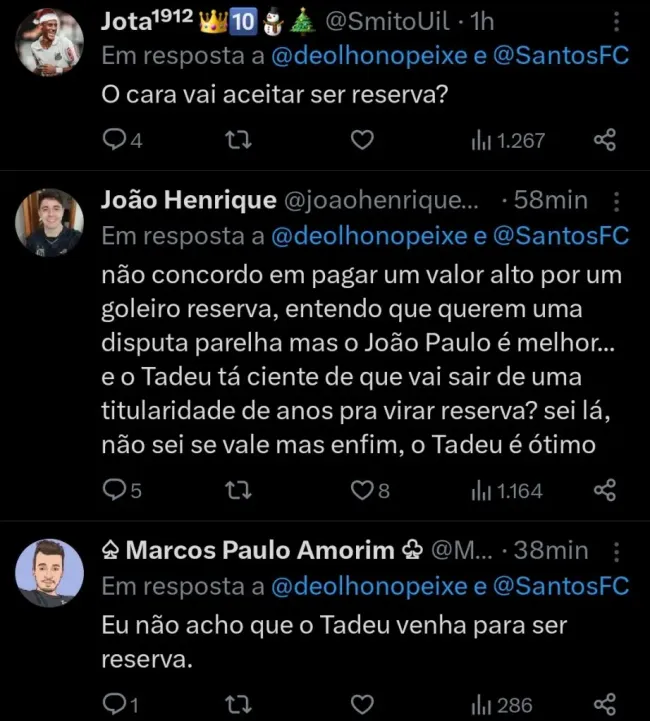Like Marcos Paulo Amorim's tweet
The width and height of the screenshot is (650, 721).
[x=362, y=705]
